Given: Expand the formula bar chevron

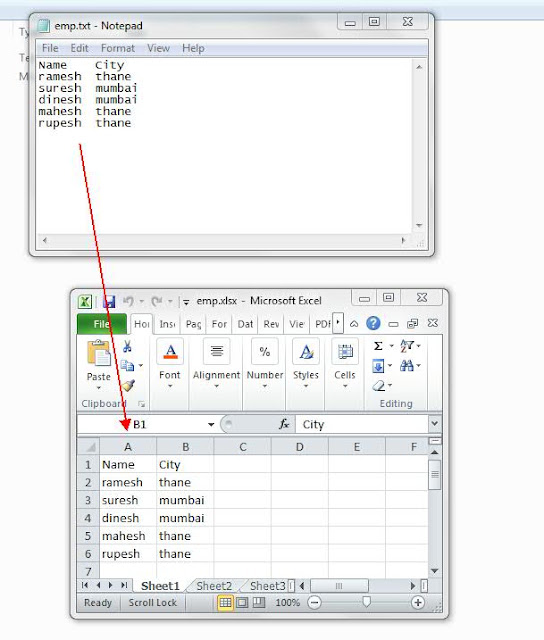Looking at the screenshot, I should [435, 424].
